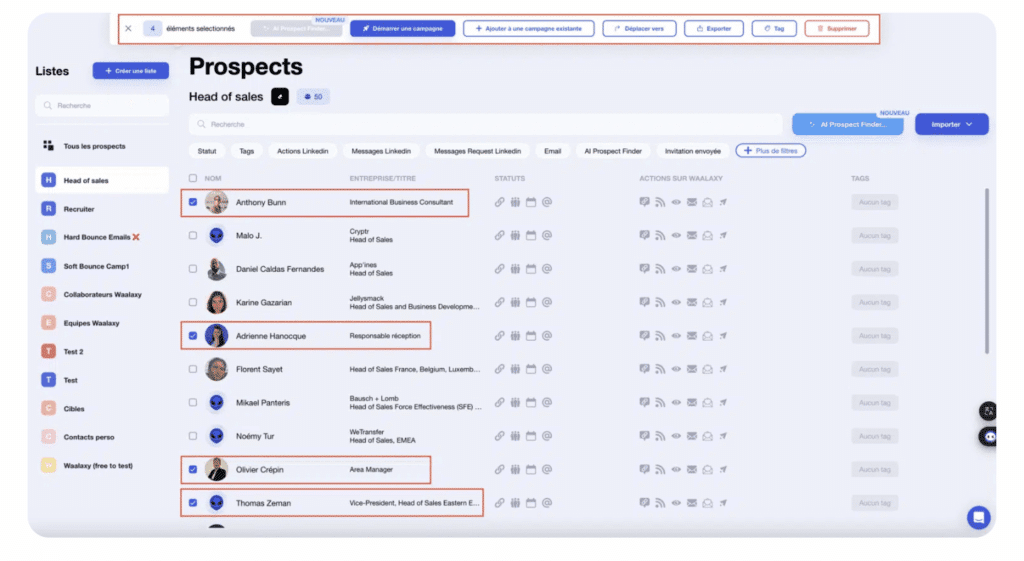
Task: Open the Statut filter dropdown
Action: point(207,151)
